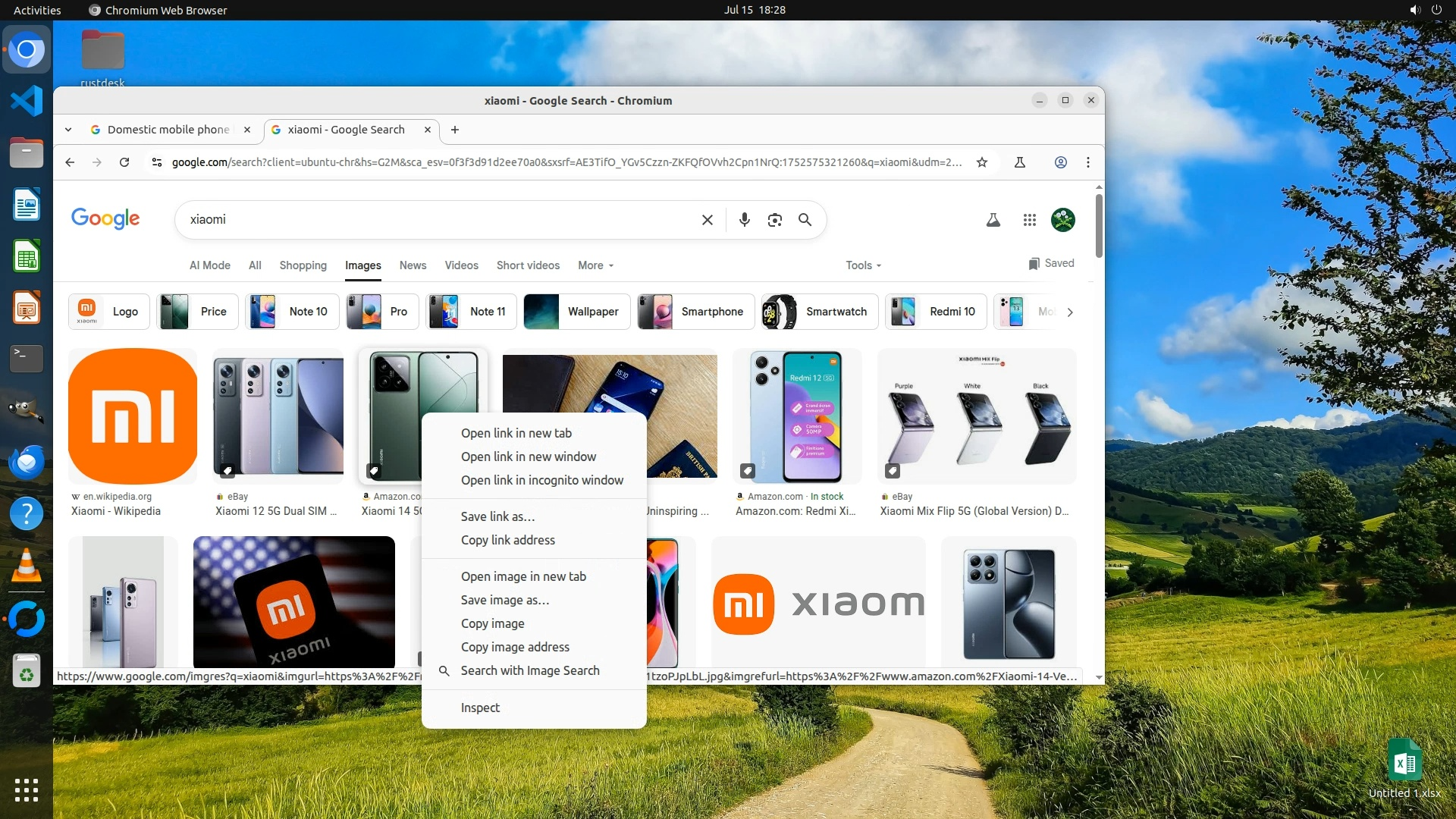
Task: Clear the search box with X icon
Action: pyautogui.click(x=707, y=220)
